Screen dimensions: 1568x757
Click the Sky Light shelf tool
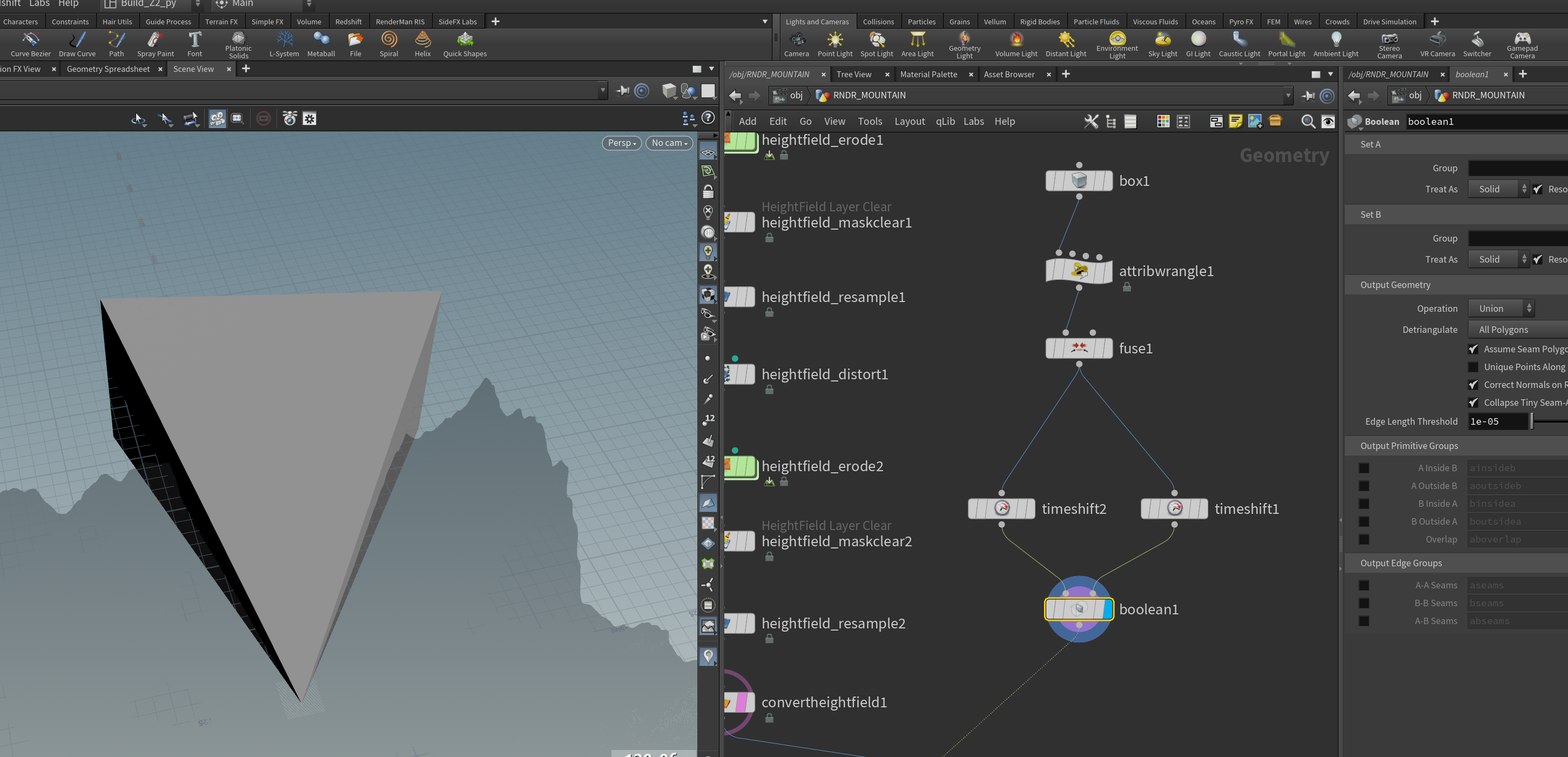point(1162,44)
